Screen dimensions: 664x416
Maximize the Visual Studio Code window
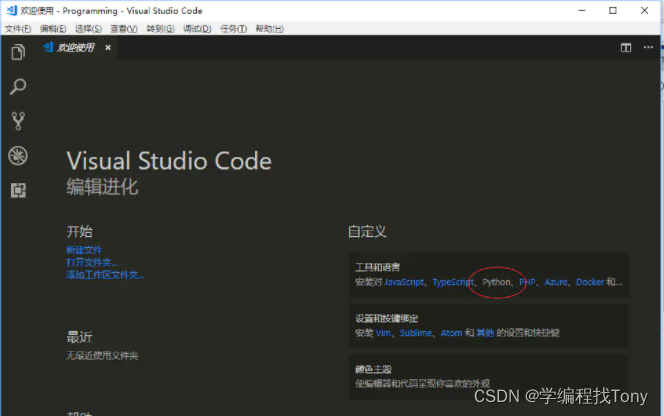pos(613,10)
